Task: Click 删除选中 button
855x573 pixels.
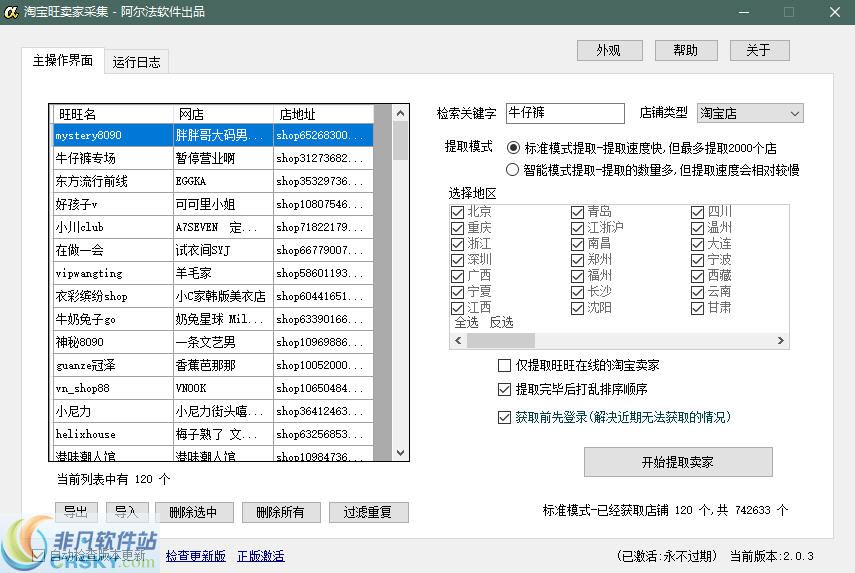Action: coord(194,512)
